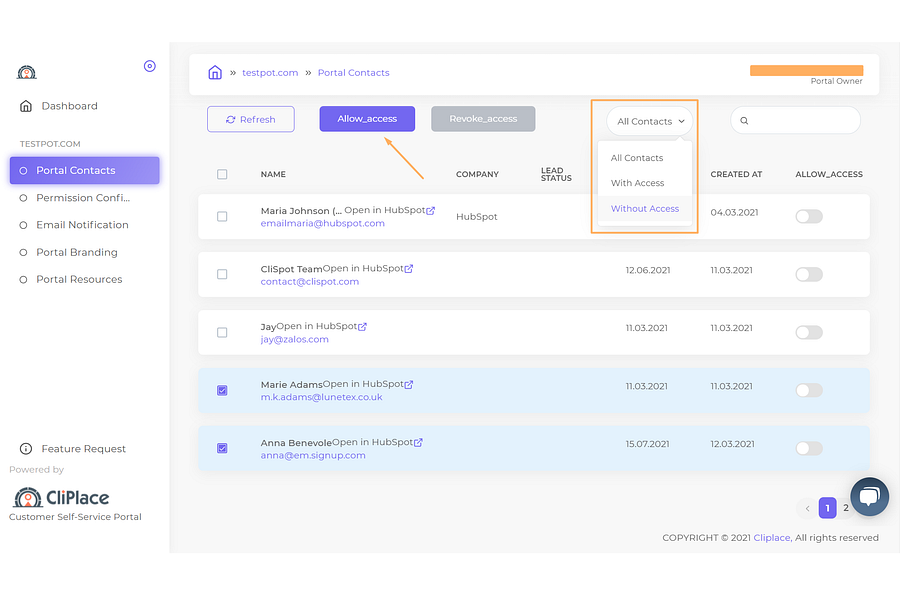Click the Dashboard house icon
This screenshot has height=600, width=900.
click(26, 106)
